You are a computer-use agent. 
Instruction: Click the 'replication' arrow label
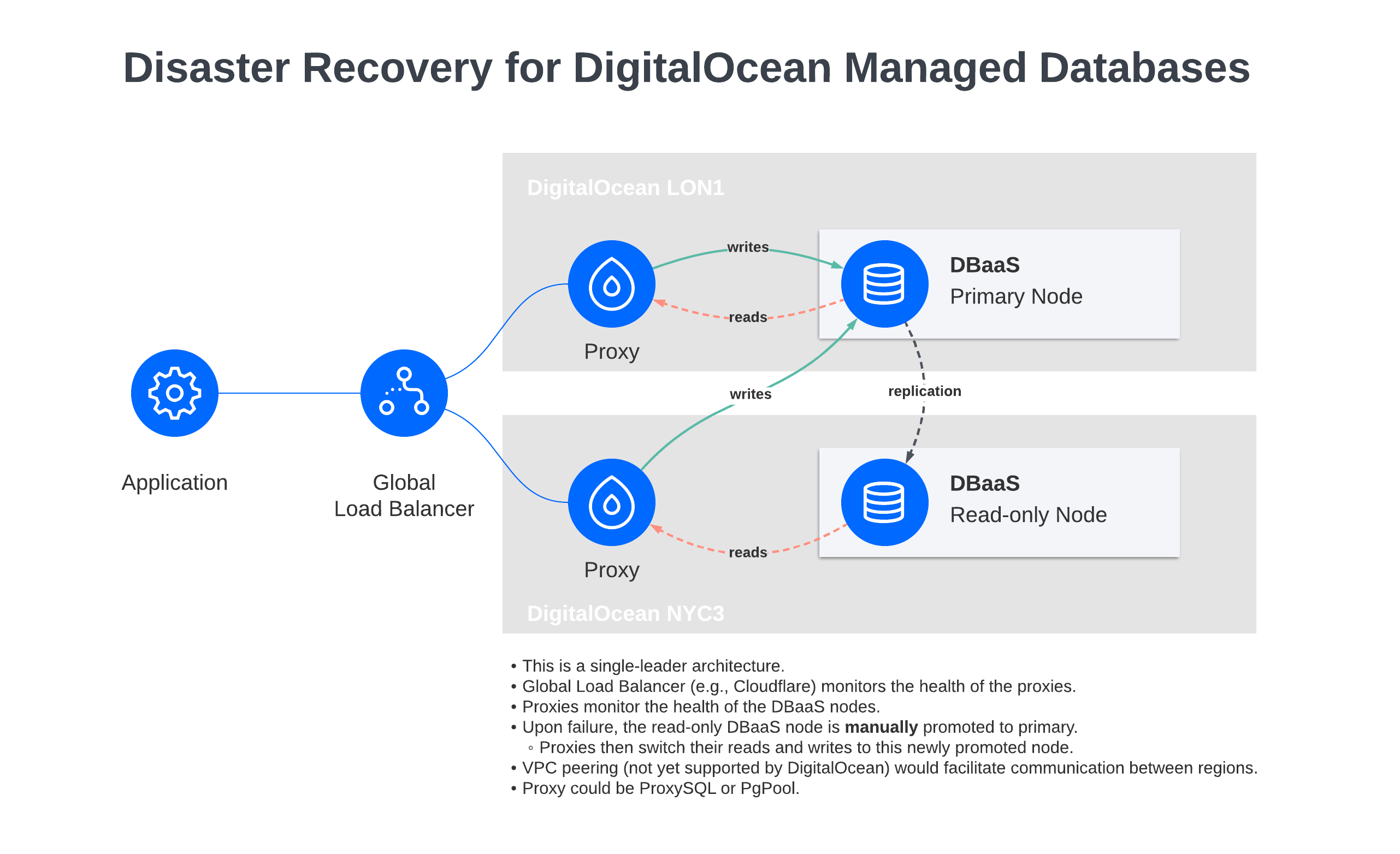[924, 391]
